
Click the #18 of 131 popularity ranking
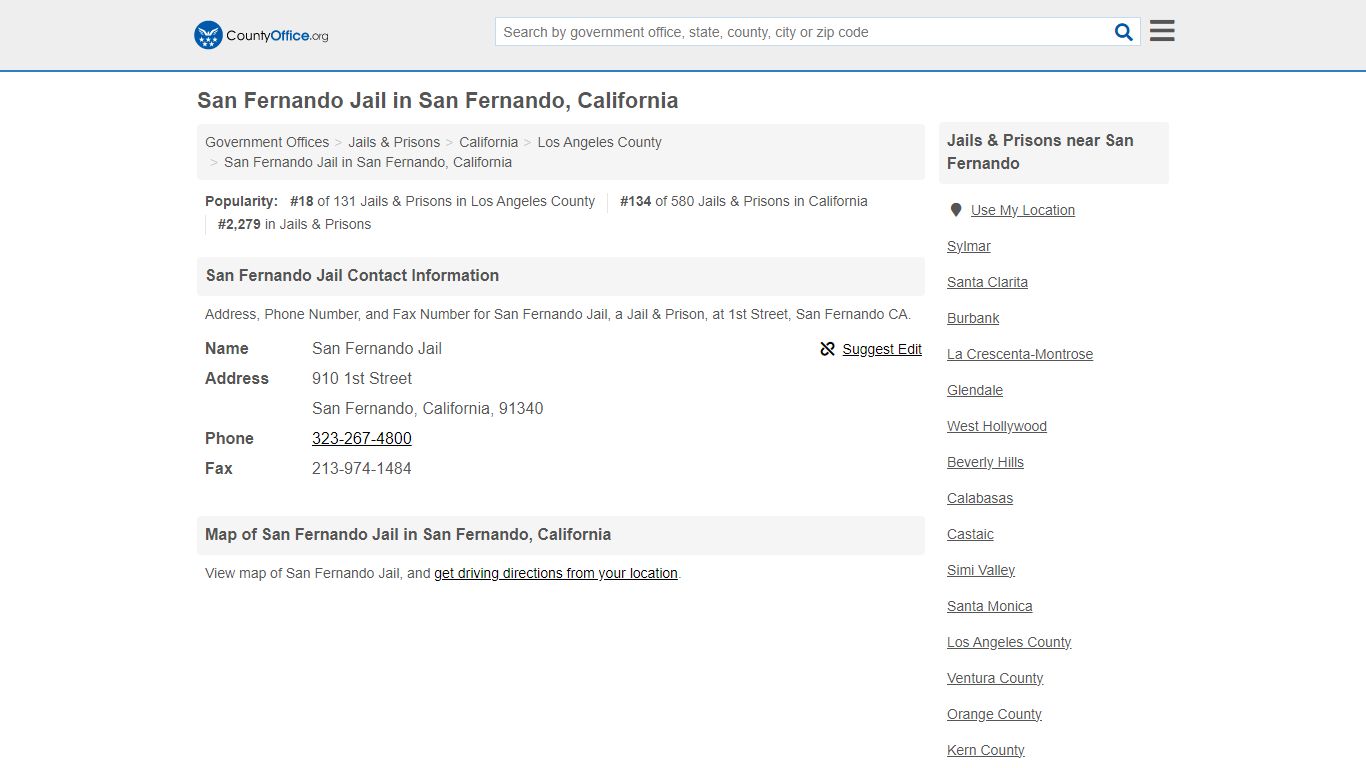click(442, 201)
